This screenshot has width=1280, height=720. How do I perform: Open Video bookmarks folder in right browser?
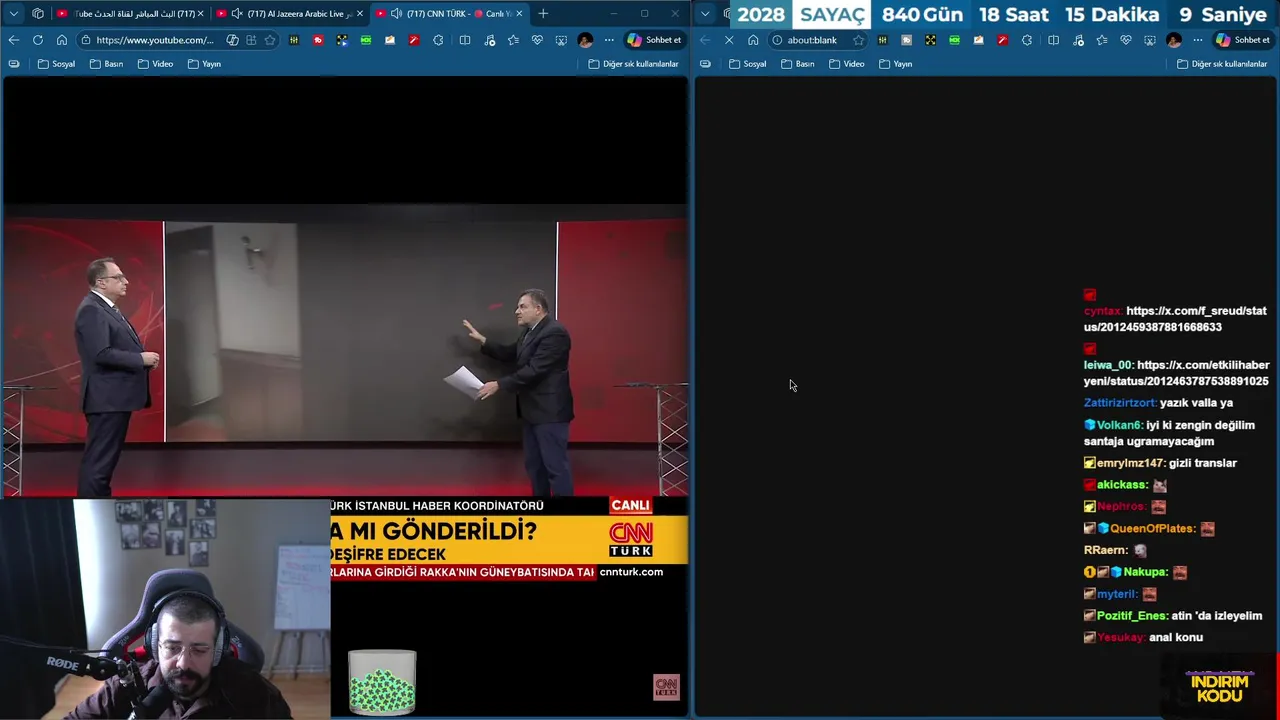tap(846, 64)
